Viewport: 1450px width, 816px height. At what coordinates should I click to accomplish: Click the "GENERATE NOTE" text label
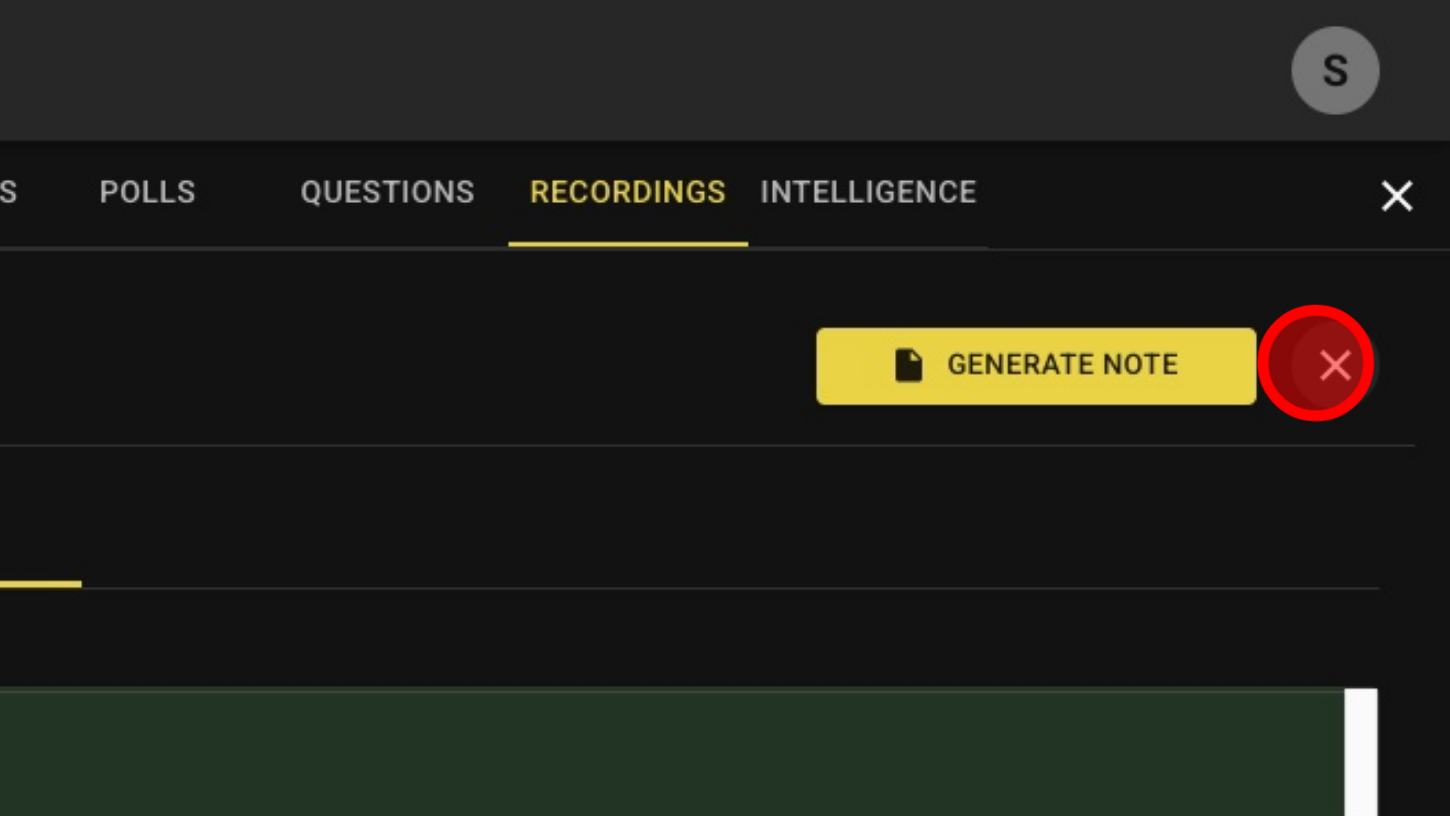[1062, 365]
